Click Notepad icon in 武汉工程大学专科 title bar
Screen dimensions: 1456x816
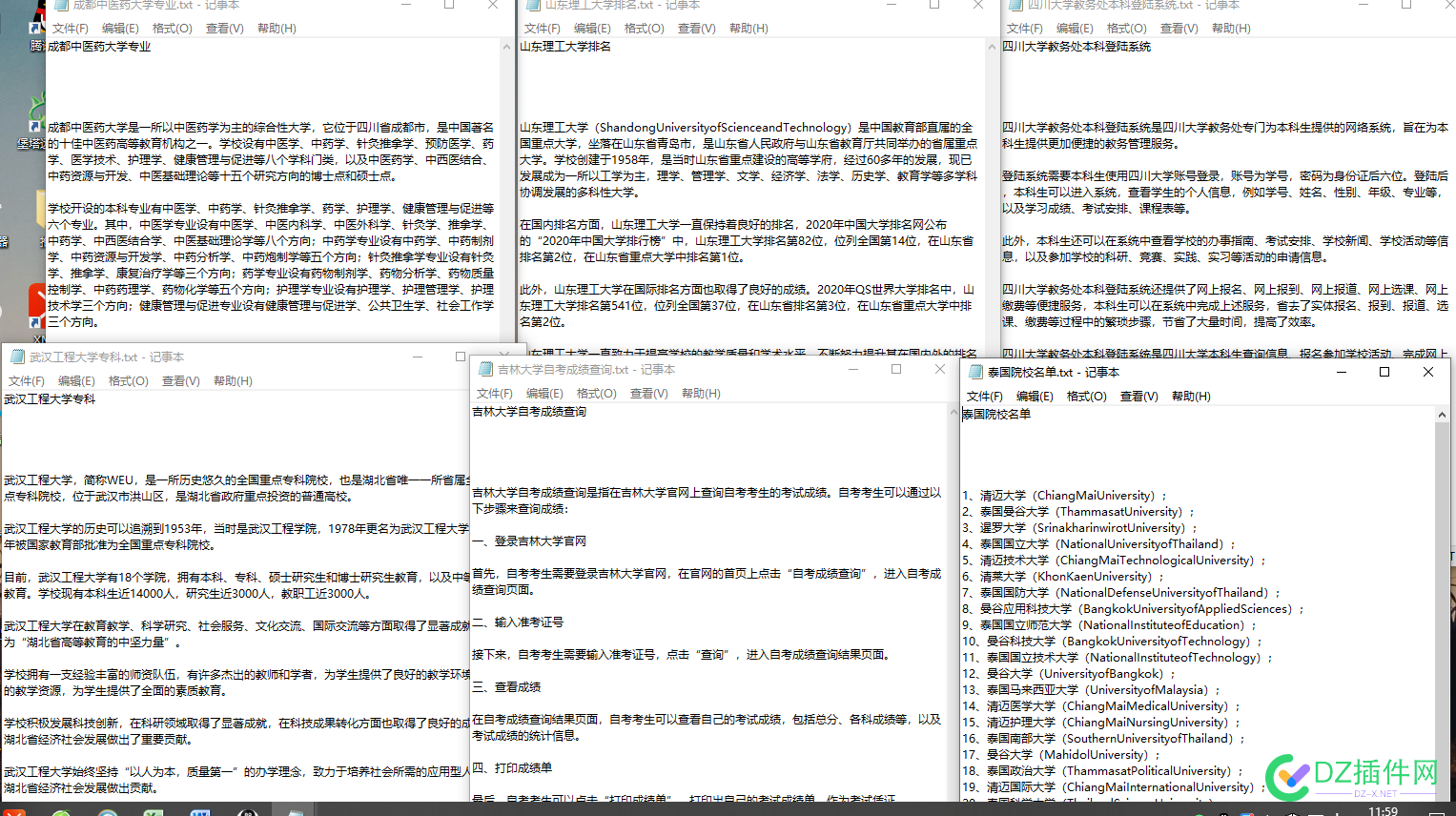pos(17,357)
